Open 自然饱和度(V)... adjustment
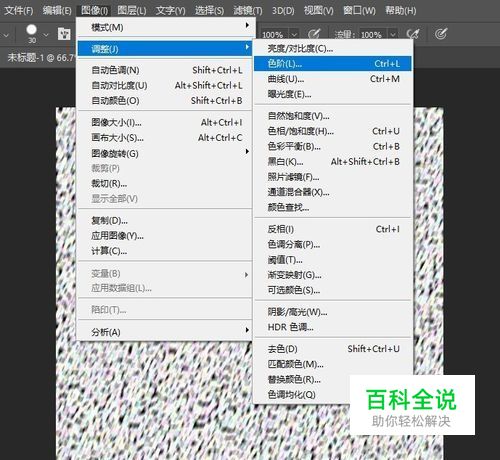 pos(333,116)
